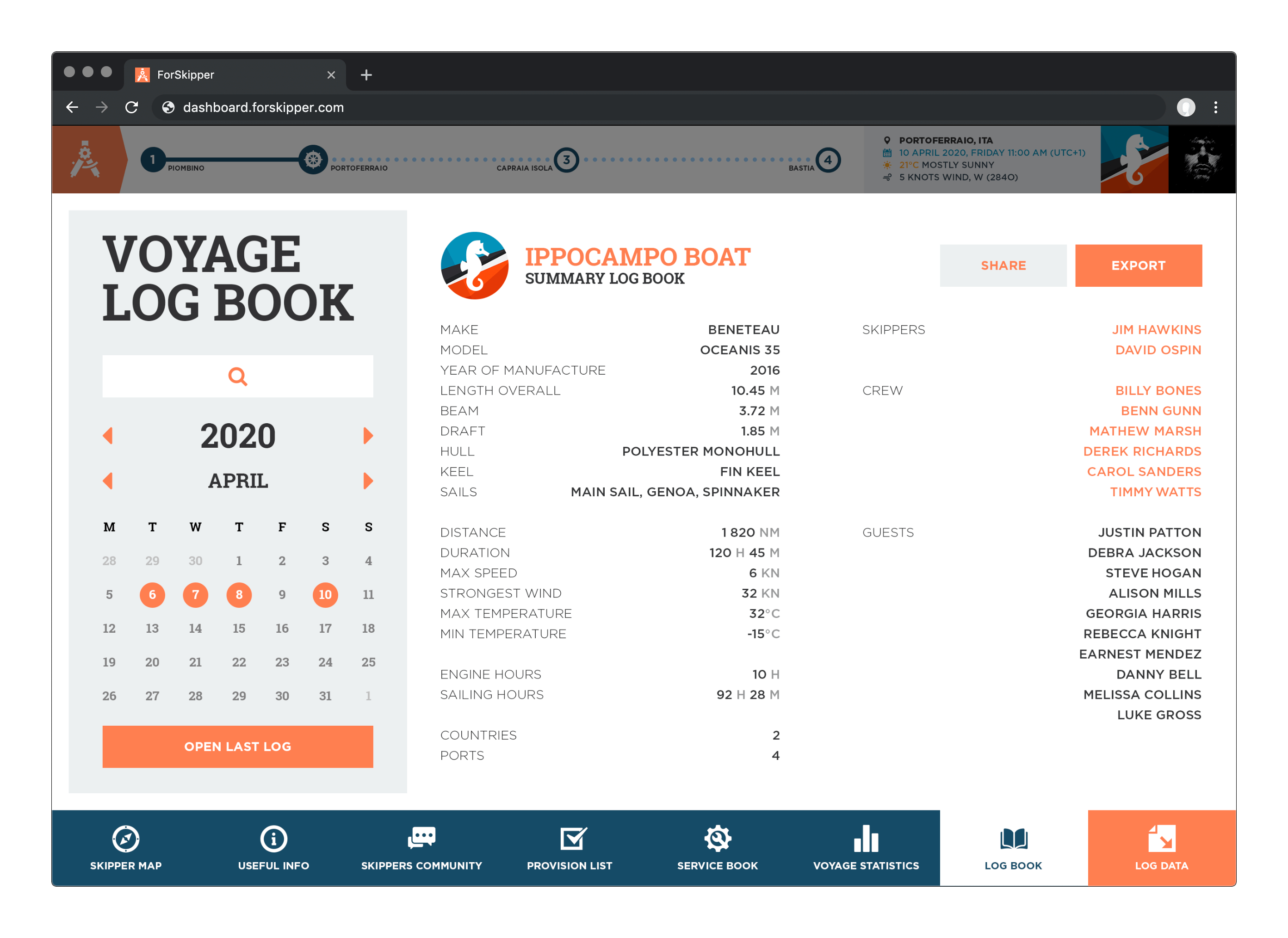The image size is (1288, 938).
Task: Open the Skipper Map compass icon
Action: click(125, 839)
